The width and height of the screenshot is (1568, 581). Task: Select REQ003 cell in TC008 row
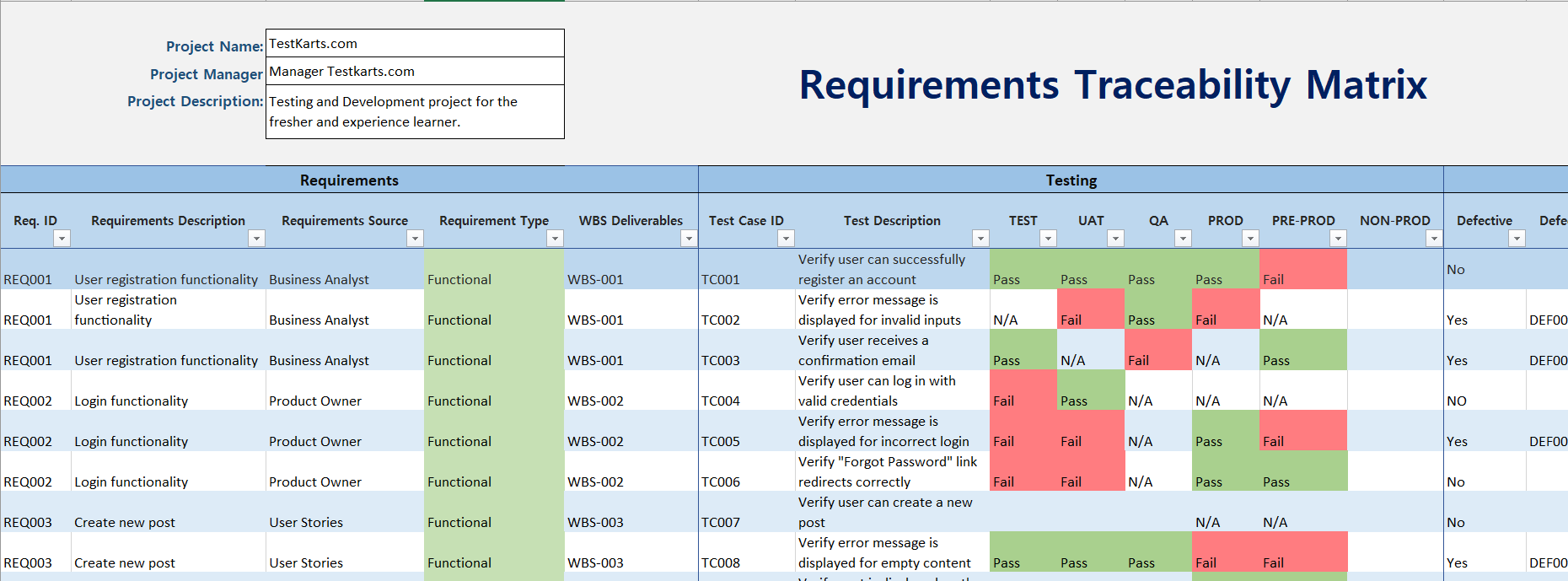pos(36,552)
